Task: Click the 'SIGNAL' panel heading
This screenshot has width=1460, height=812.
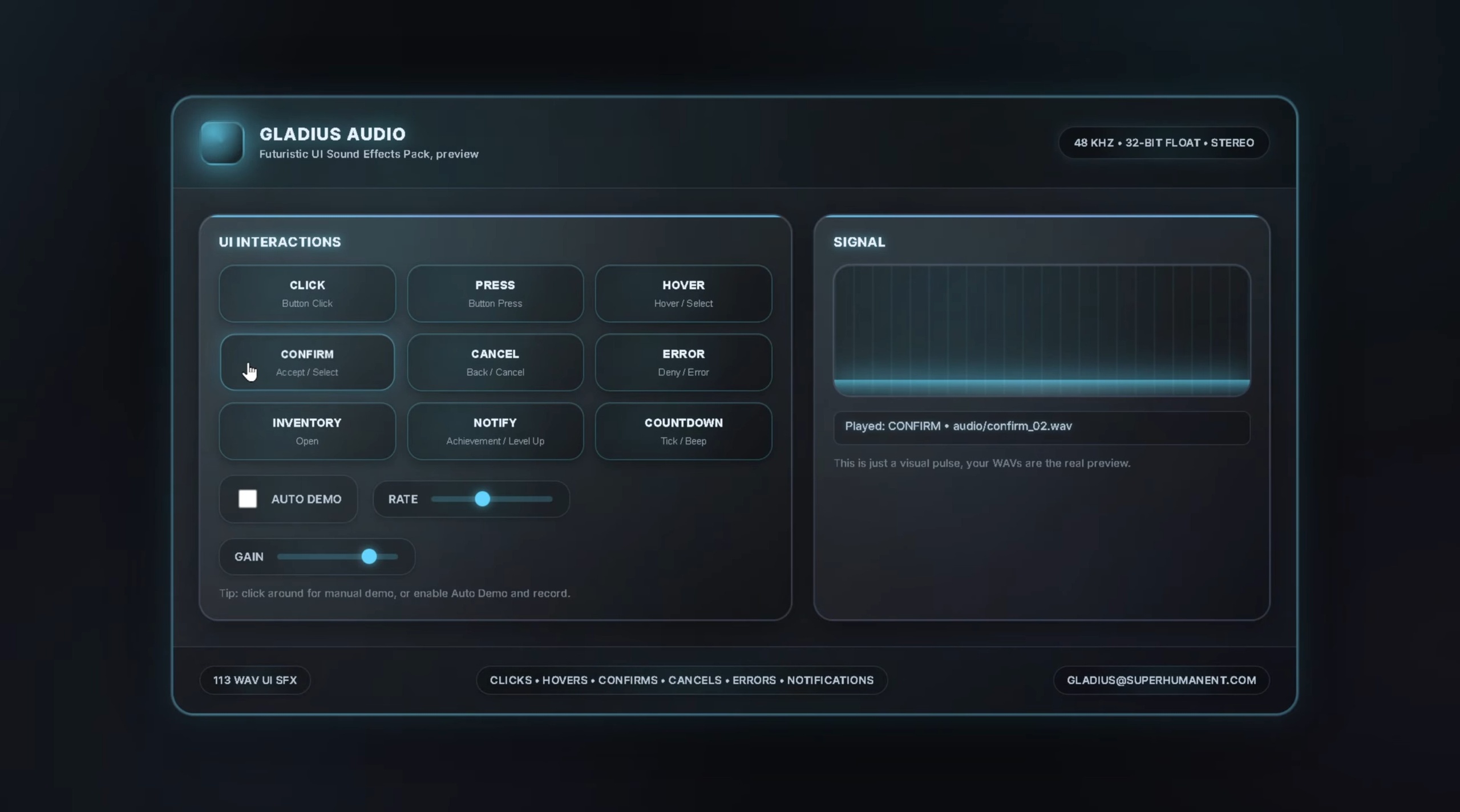Action: click(x=859, y=242)
